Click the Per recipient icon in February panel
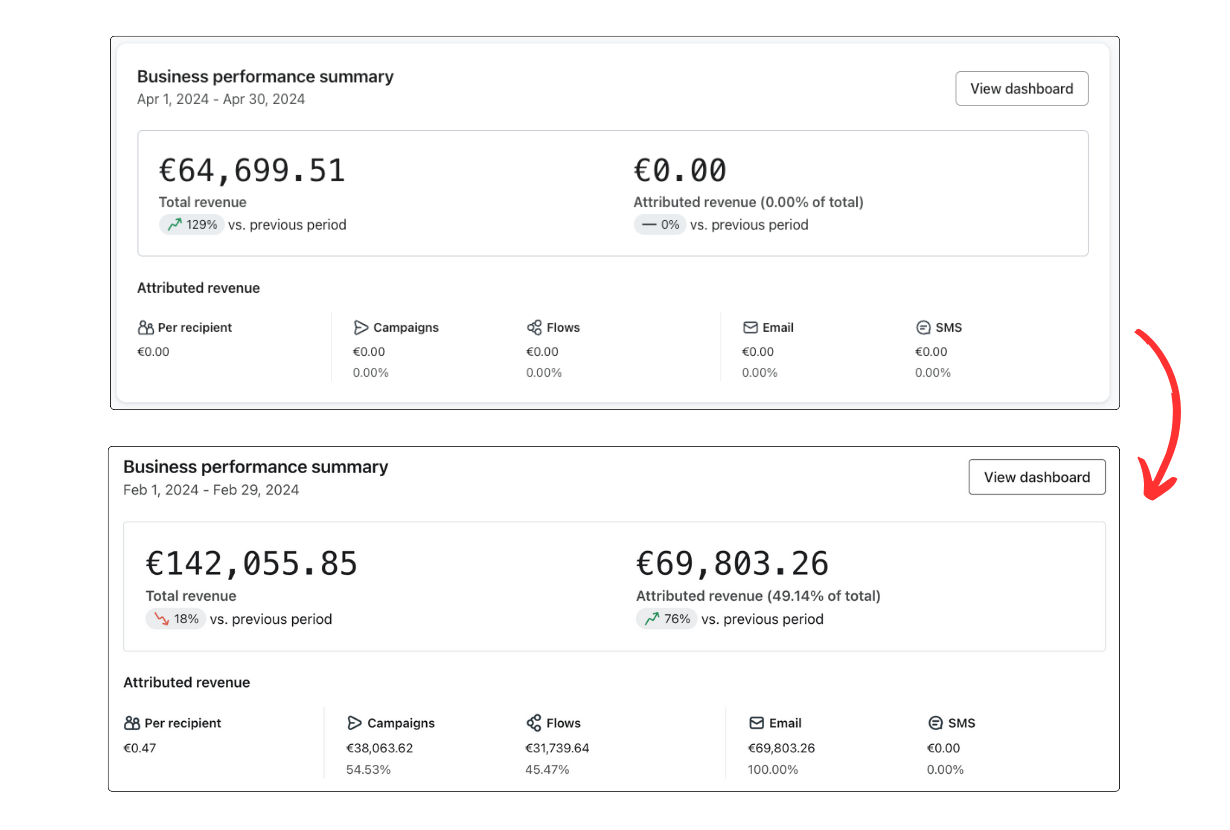This screenshot has width=1230, height=830. [132, 723]
